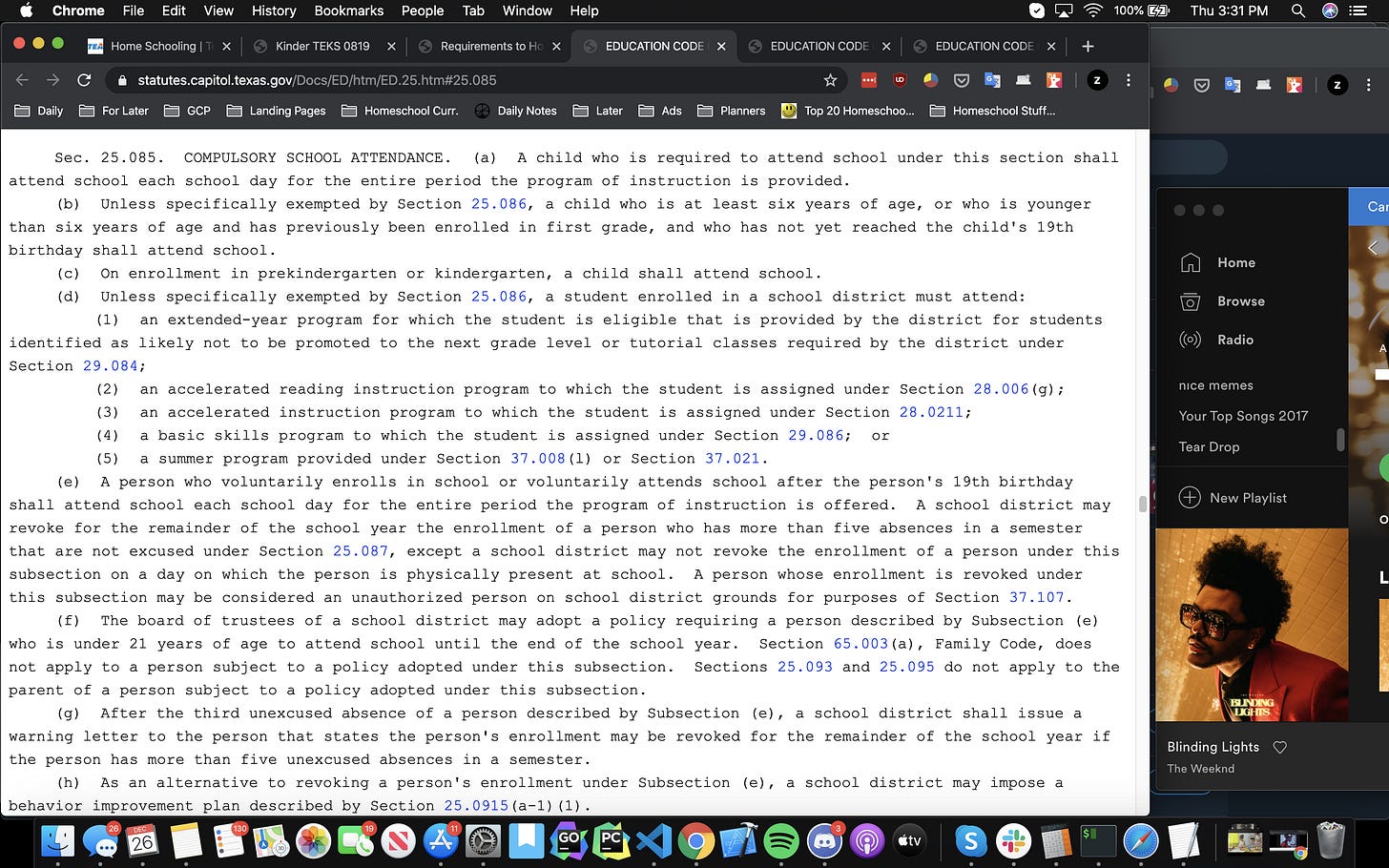Open the Pocket extension in front Chrome window
This screenshot has height=868, width=1389.
(962, 80)
